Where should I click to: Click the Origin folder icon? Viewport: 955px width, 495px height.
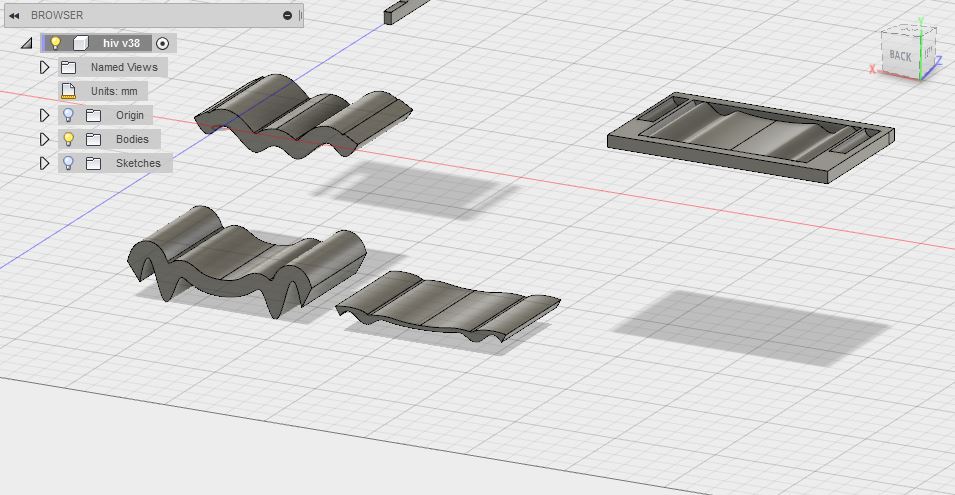93,115
